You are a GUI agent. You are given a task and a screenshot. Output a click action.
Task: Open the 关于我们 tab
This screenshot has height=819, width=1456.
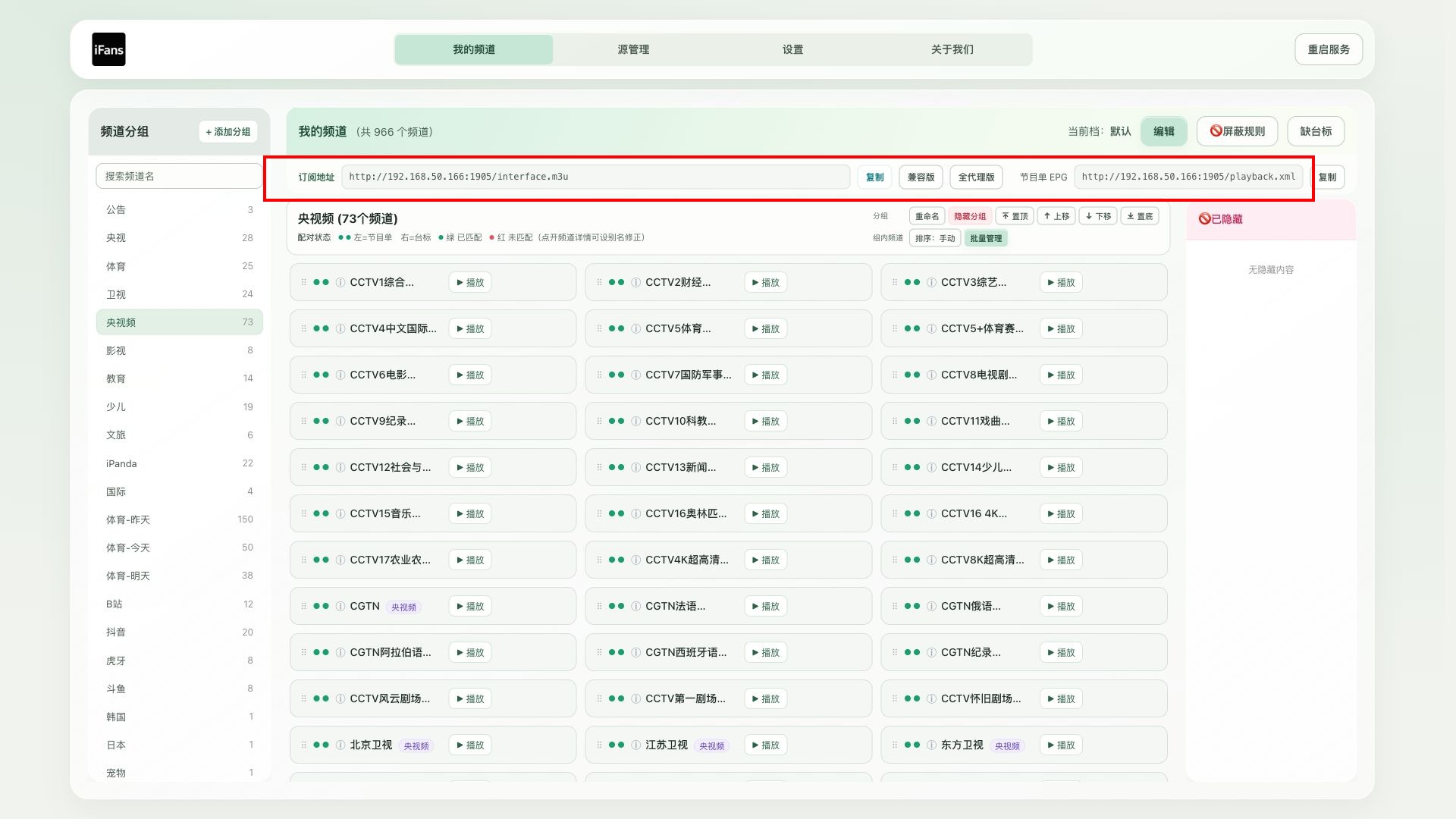click(x=952, y=49)
